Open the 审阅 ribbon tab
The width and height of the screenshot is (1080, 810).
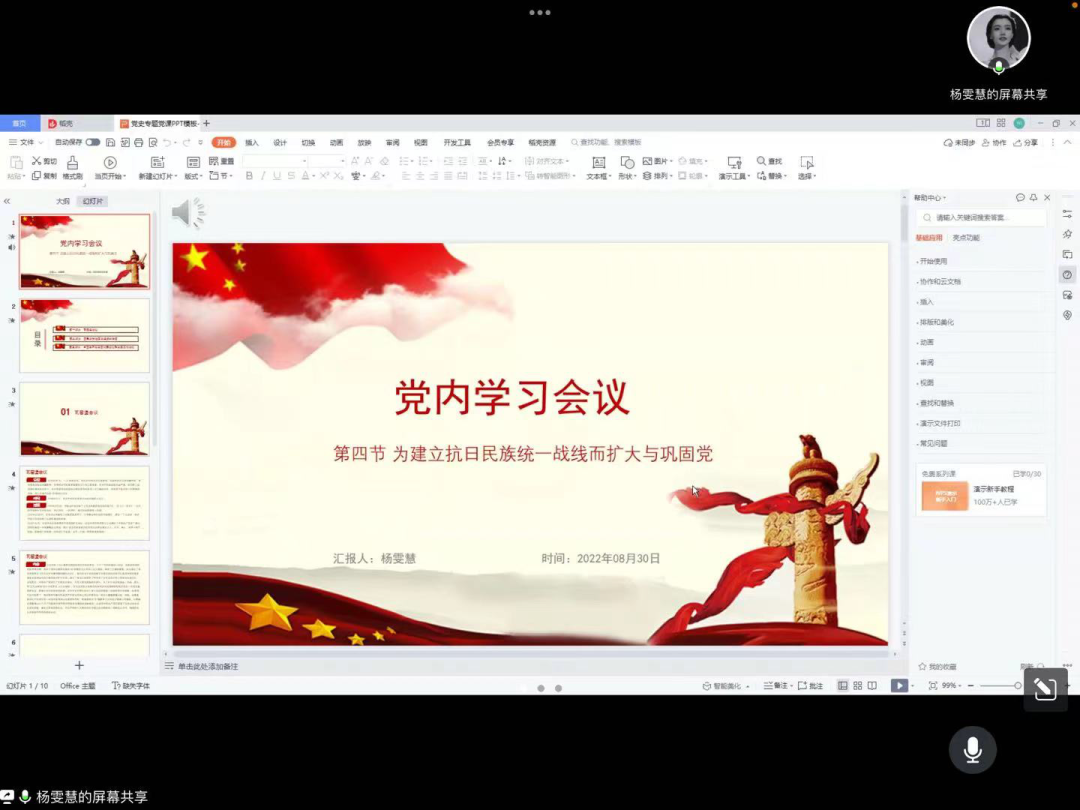pos(393,143)
